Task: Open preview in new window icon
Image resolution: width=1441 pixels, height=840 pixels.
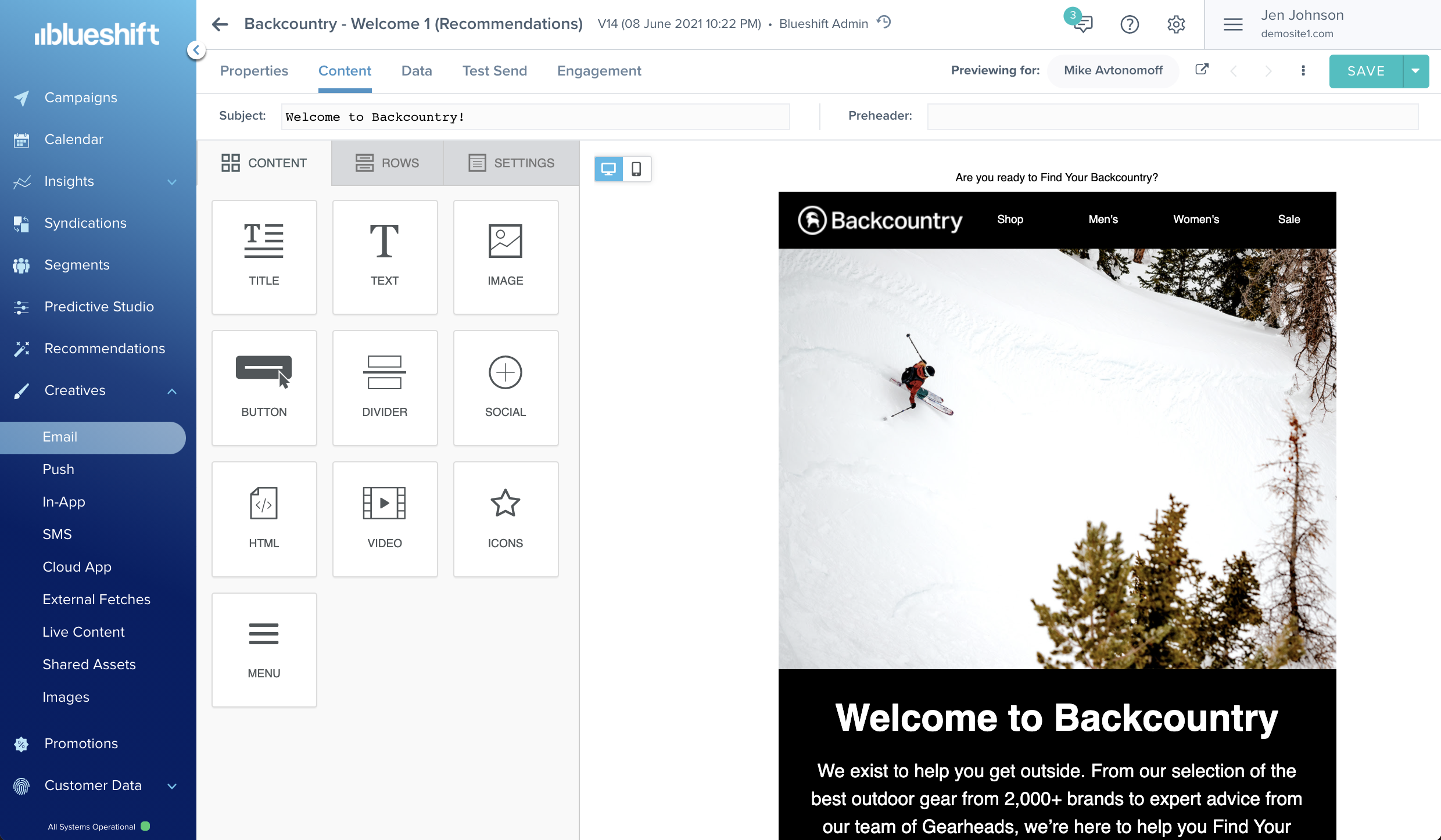Action: coord(1202,70)
